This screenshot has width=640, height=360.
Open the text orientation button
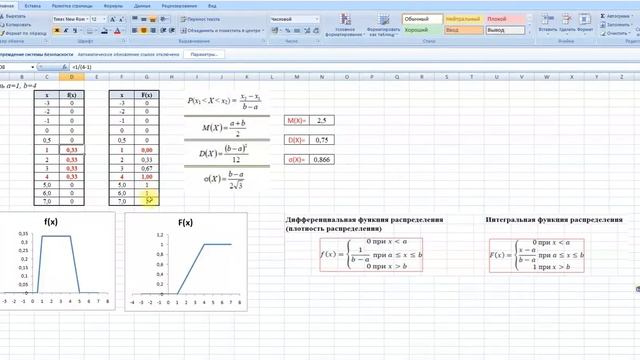tap(164, 19)
